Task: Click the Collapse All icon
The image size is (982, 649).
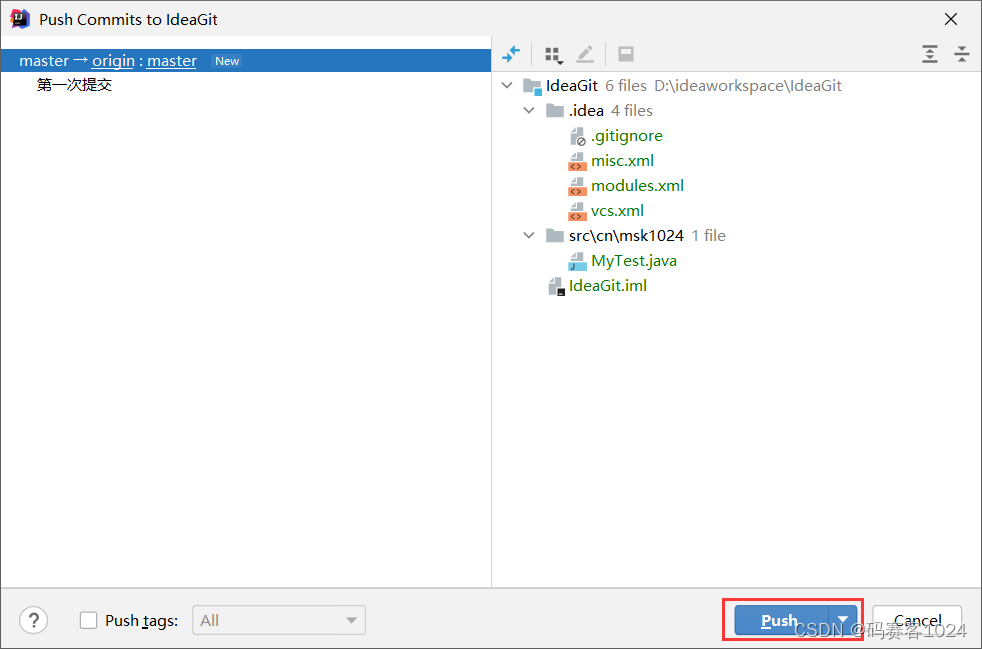Action: 962,55
